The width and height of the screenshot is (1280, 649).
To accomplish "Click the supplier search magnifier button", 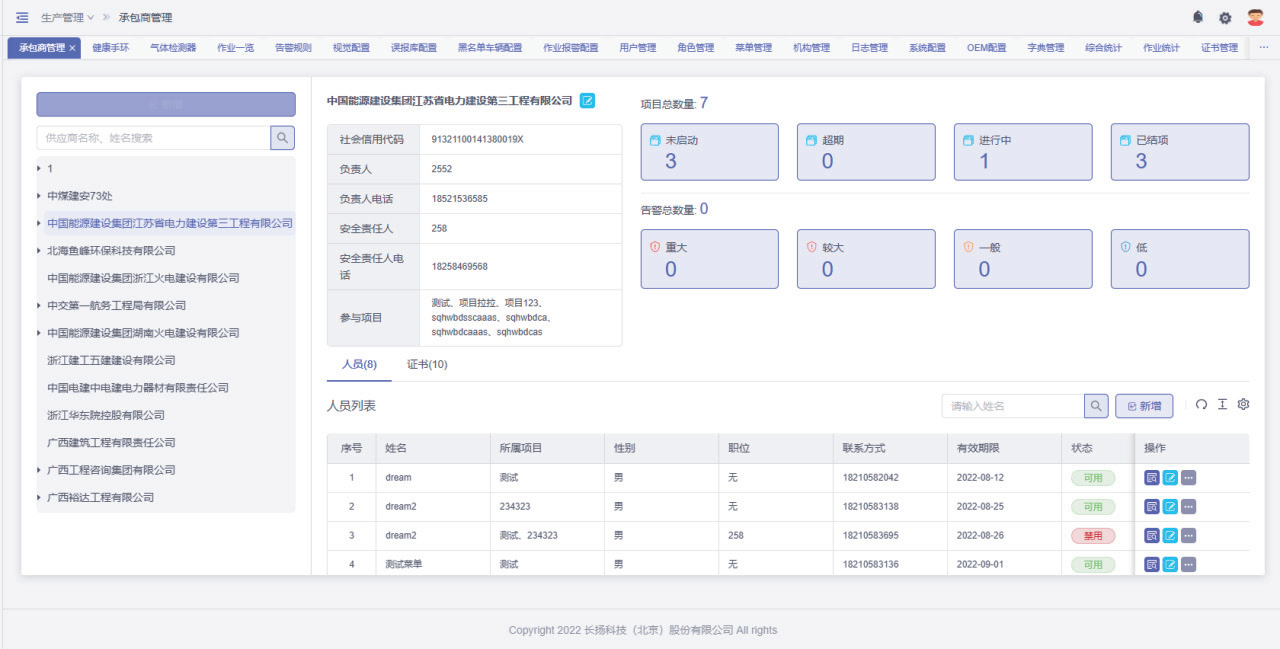I will click(283, 138).
